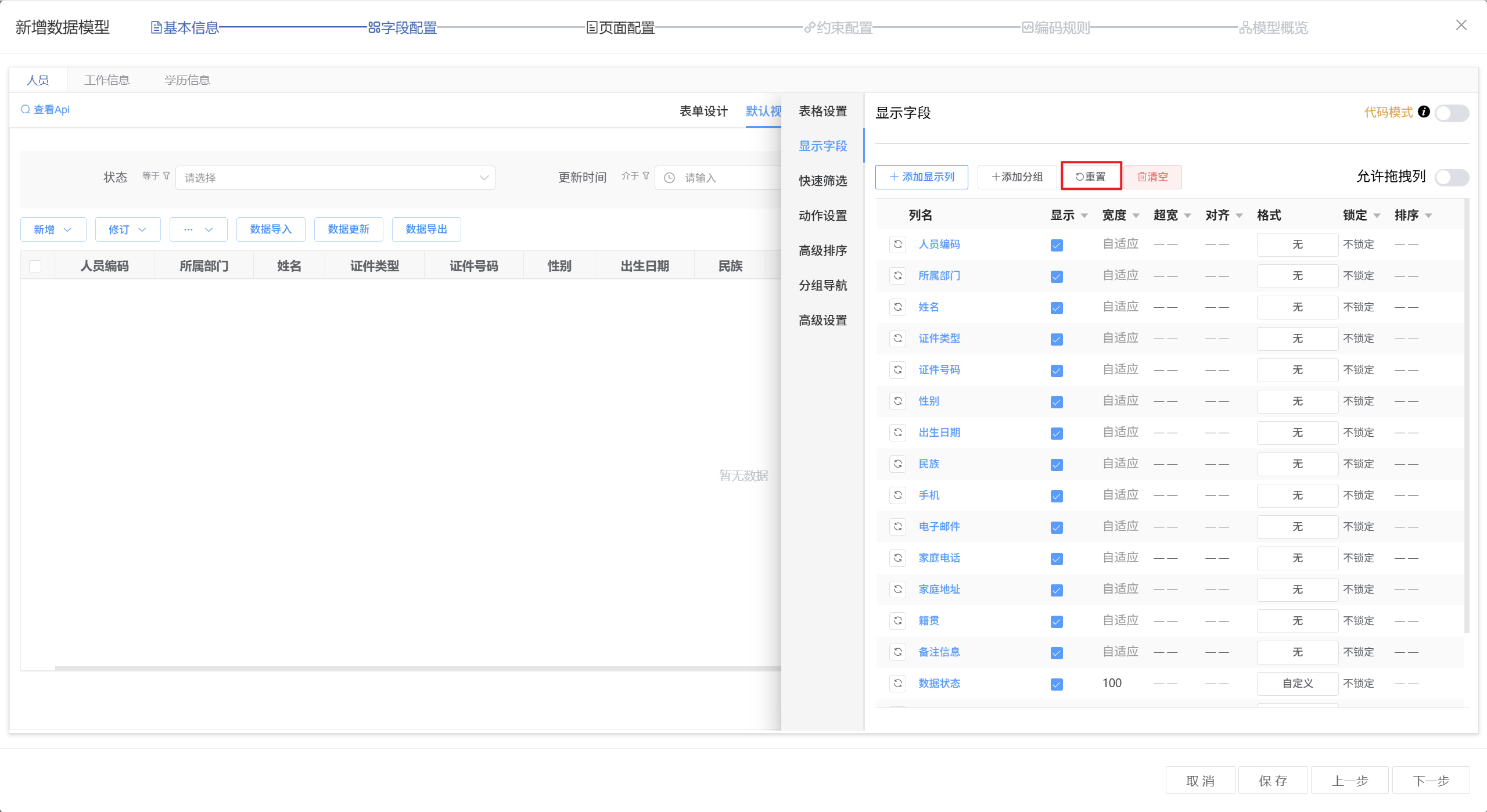The image size is (1487, 812).
Task: Click the refresh icon beside 数据状态 row
Action: point(897,684)
